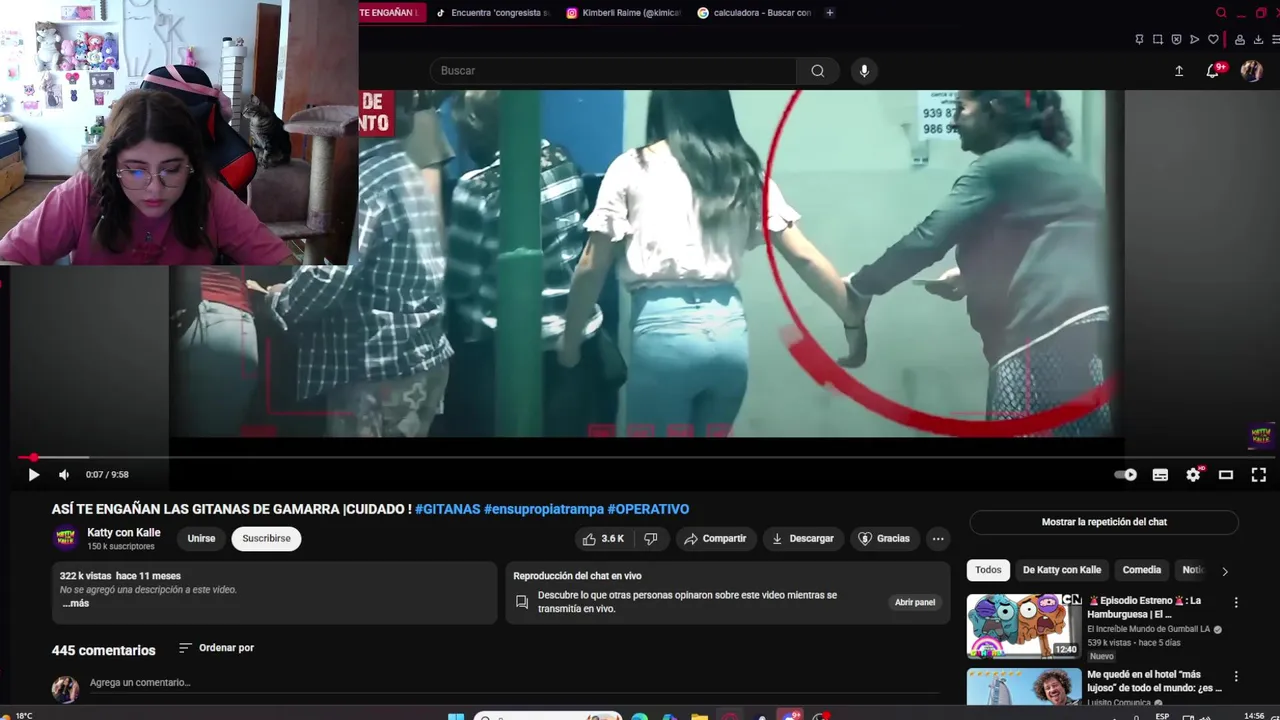The image size is (1280, 720).
Task: Click the browser snapshot crop icon
Action: coord(1158,40)
